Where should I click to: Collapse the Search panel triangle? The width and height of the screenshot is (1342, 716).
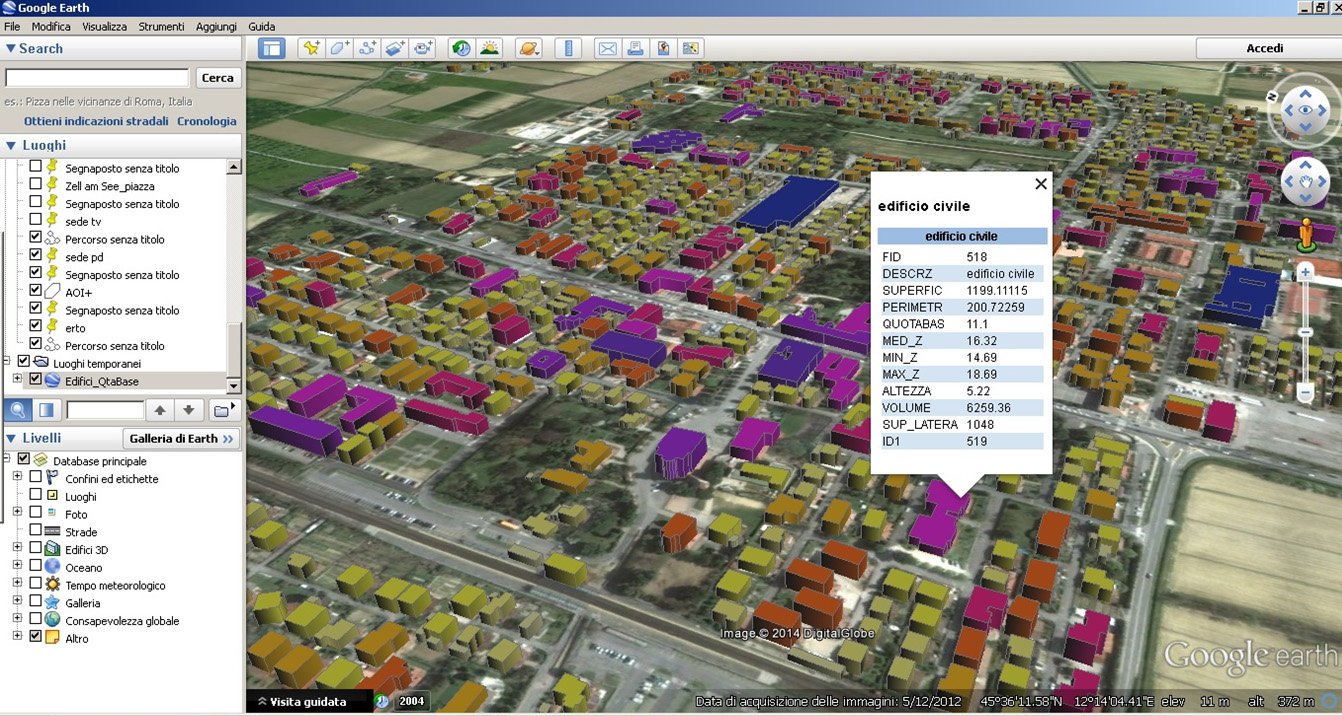click(11, 48)
